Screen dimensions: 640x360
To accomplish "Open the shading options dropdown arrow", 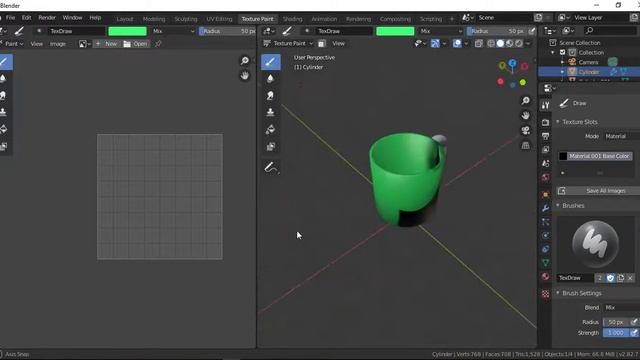I will click(528, 43).
